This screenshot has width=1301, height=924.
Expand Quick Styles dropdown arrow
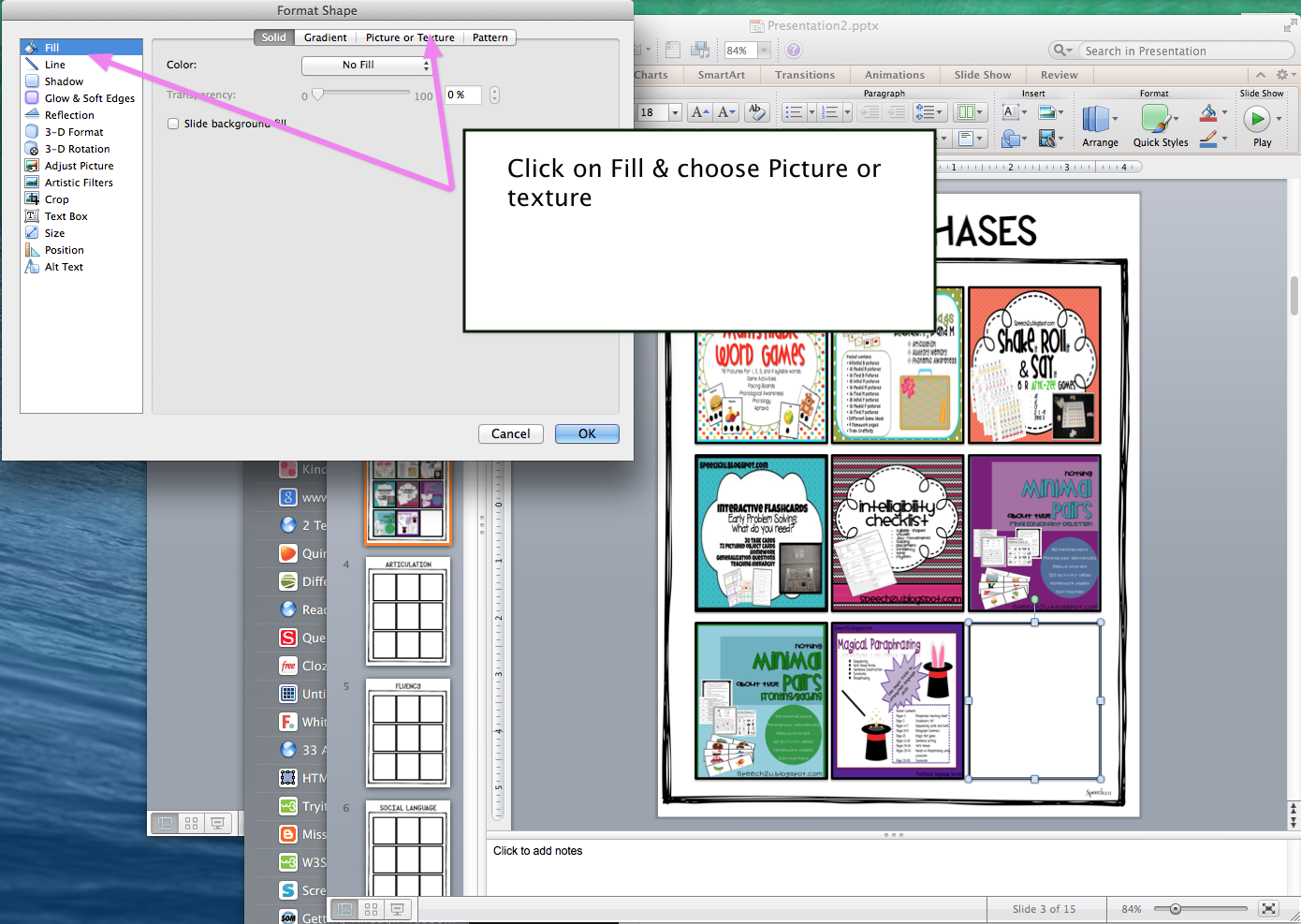(1176, 119)
